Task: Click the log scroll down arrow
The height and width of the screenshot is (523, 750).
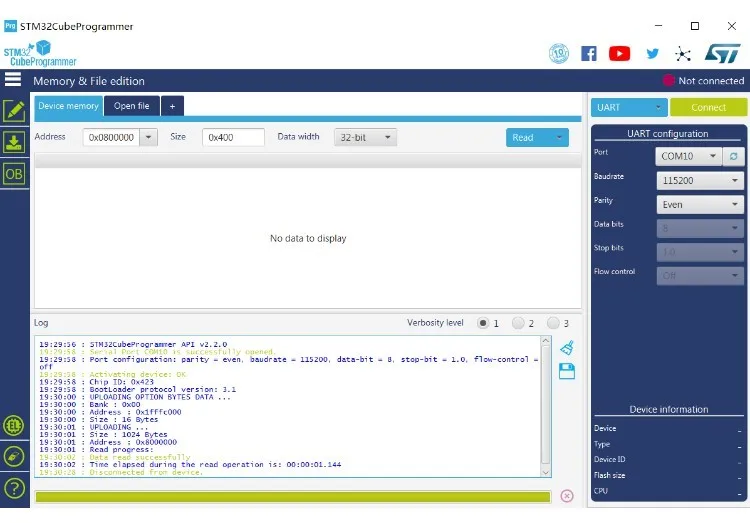Action: (545, 472)
